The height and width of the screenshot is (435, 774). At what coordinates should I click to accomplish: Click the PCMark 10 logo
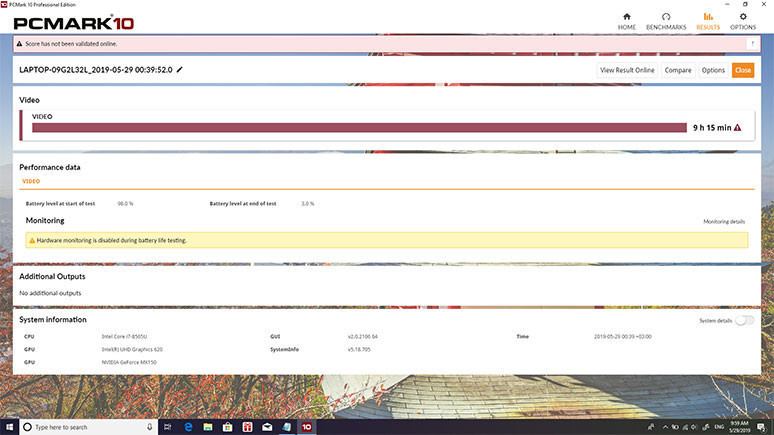74,23
